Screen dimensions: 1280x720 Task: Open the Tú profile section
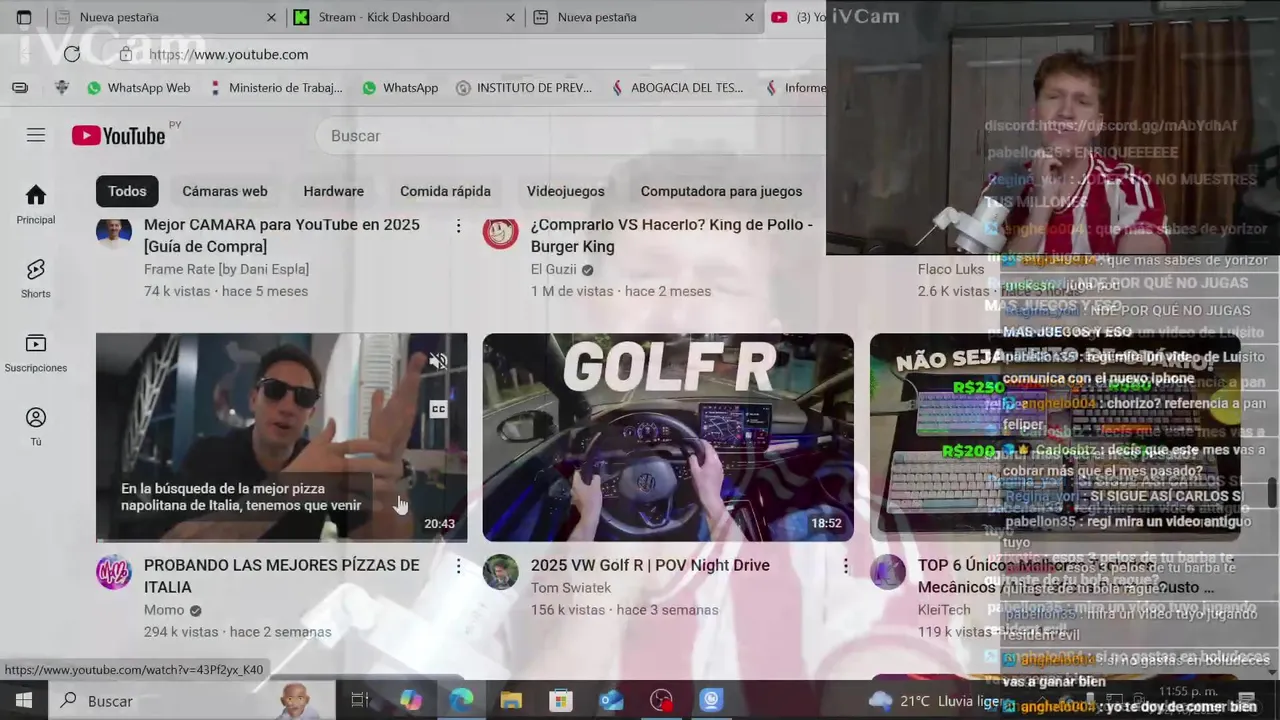[x=36, y=427]
